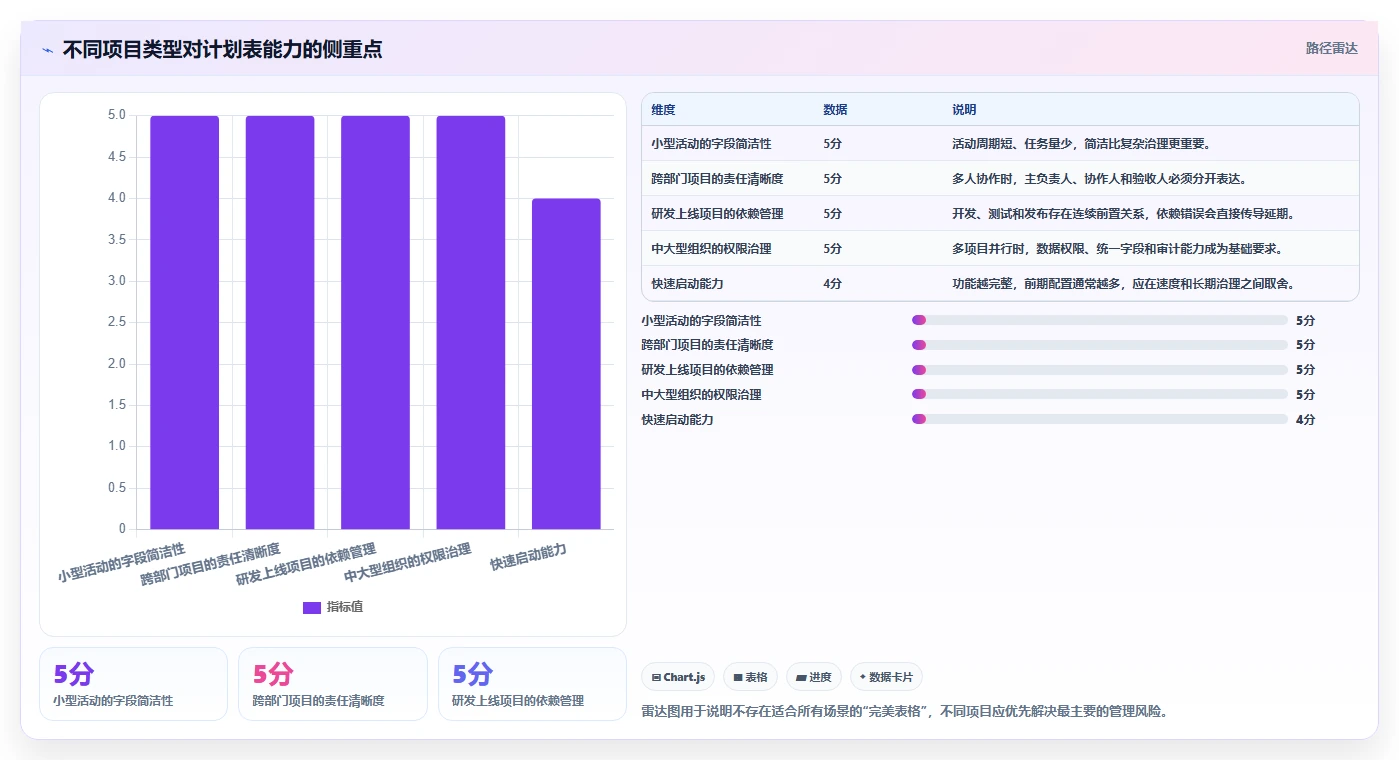The image size is (1399, 760).
Task: Click the Chart.js tag
Action: pos(678,677)
